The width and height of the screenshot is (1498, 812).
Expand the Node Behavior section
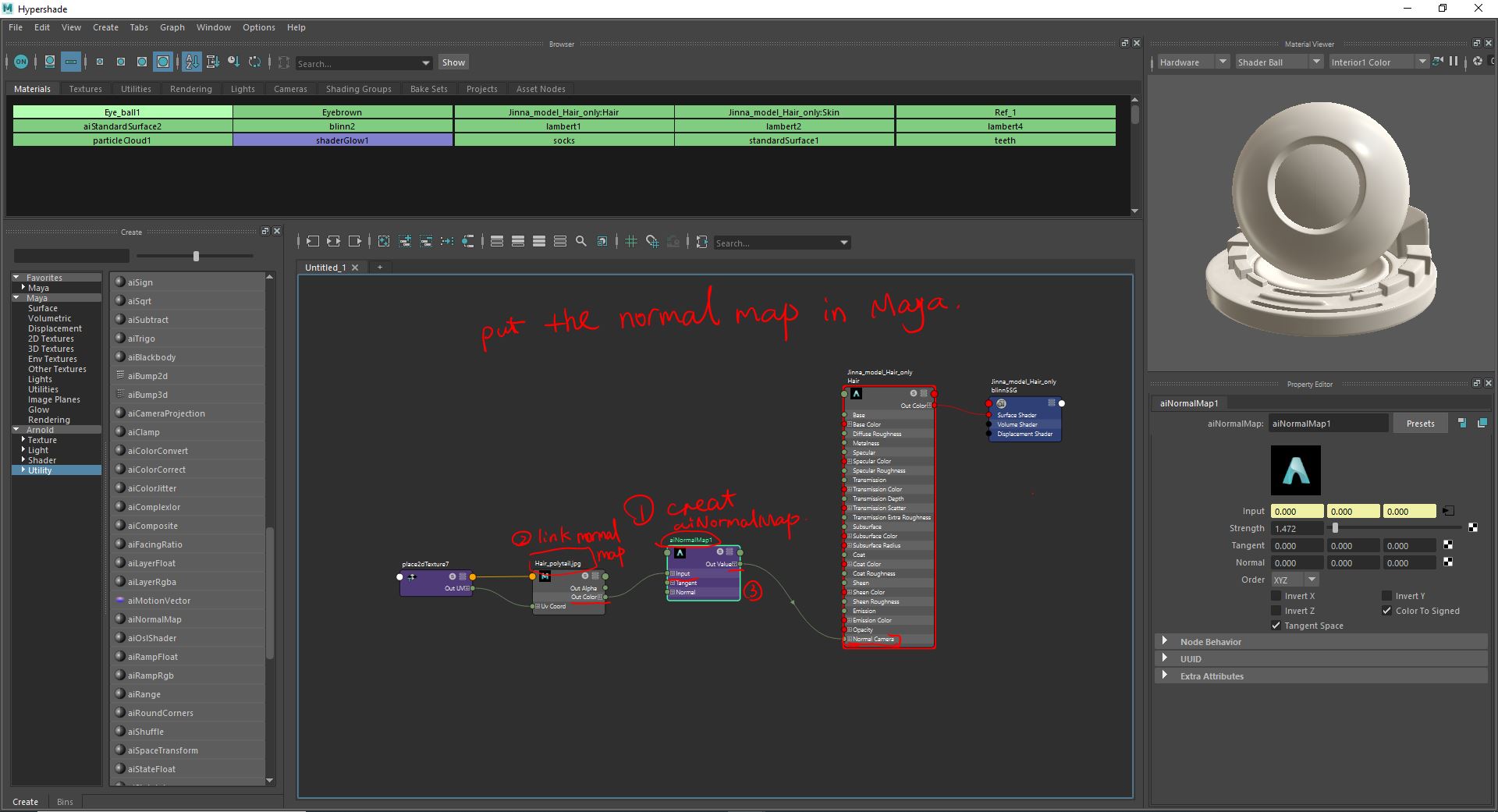click(x=1321, y=642)
